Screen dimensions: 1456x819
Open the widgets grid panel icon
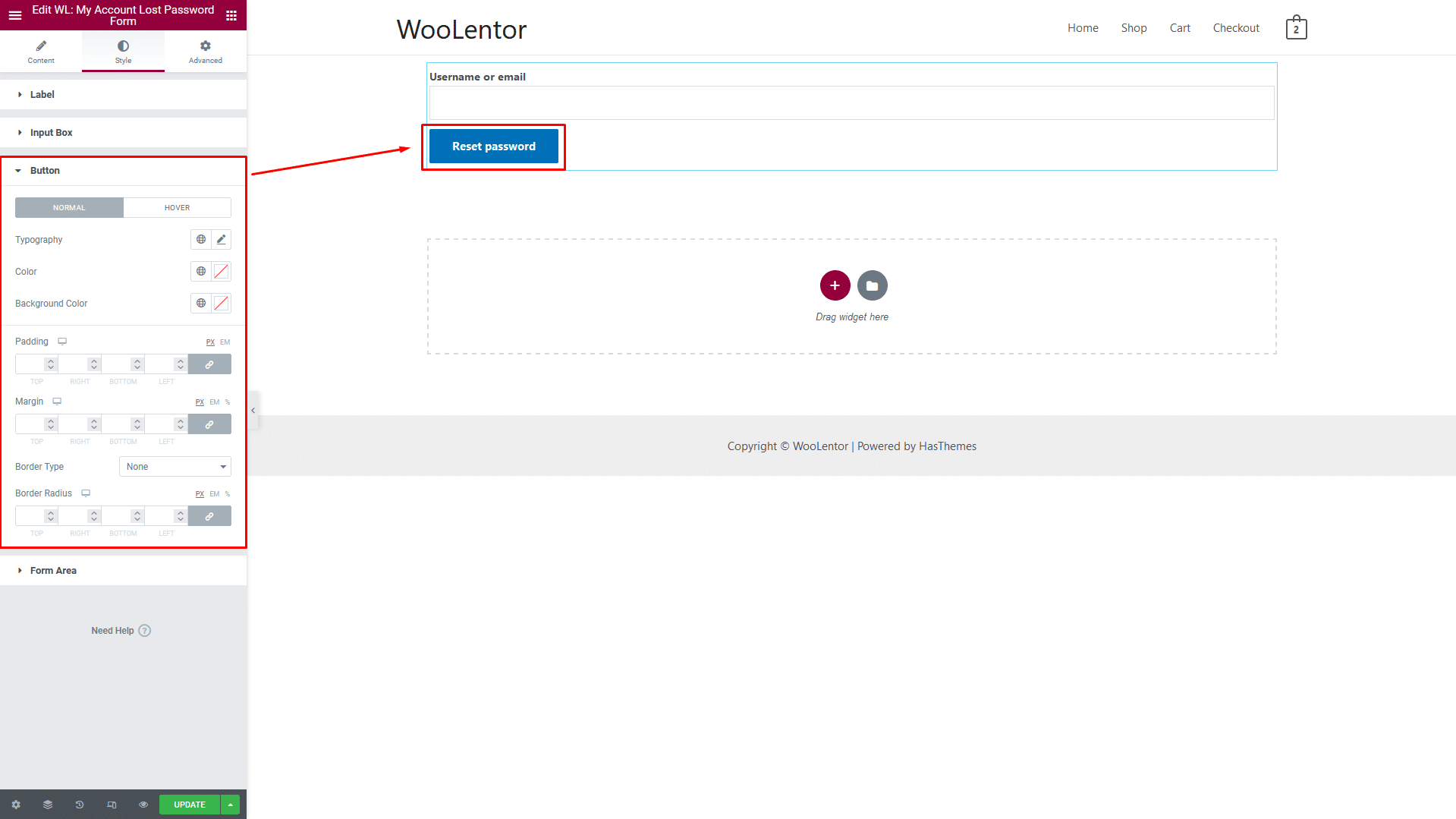click(x=231, y=15)
